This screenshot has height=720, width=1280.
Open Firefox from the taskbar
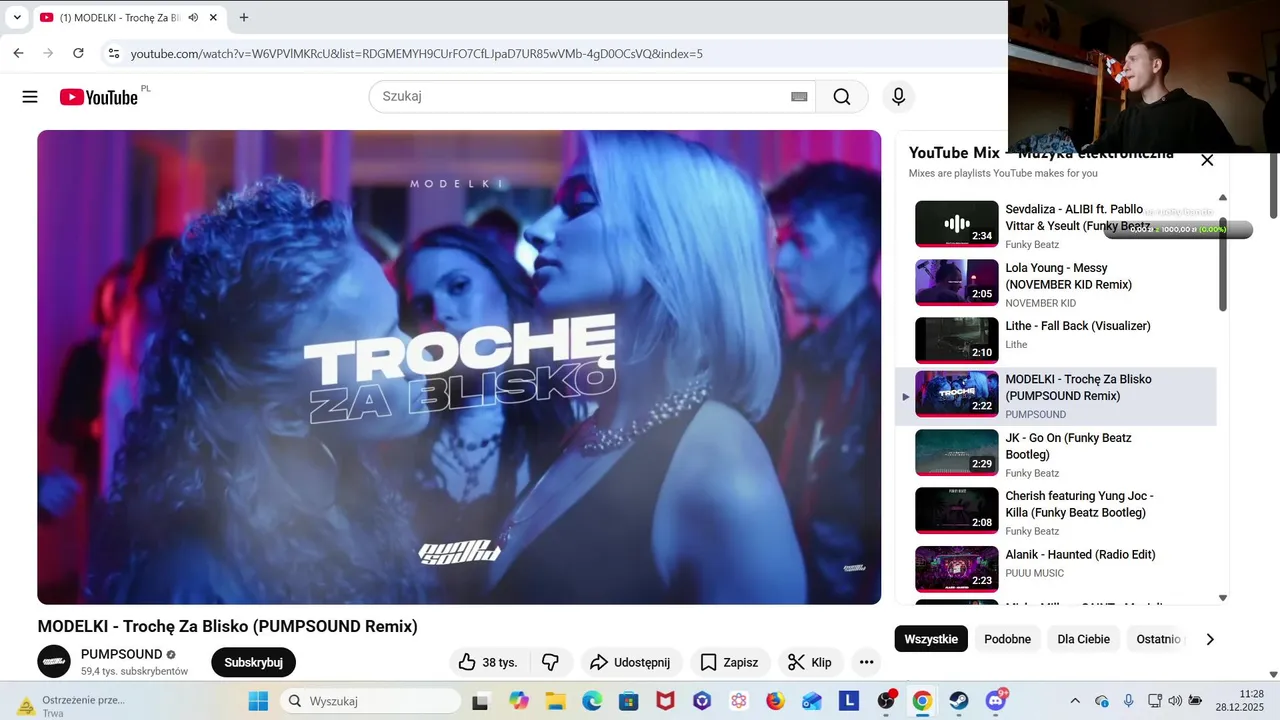click(x=775, y=701)
